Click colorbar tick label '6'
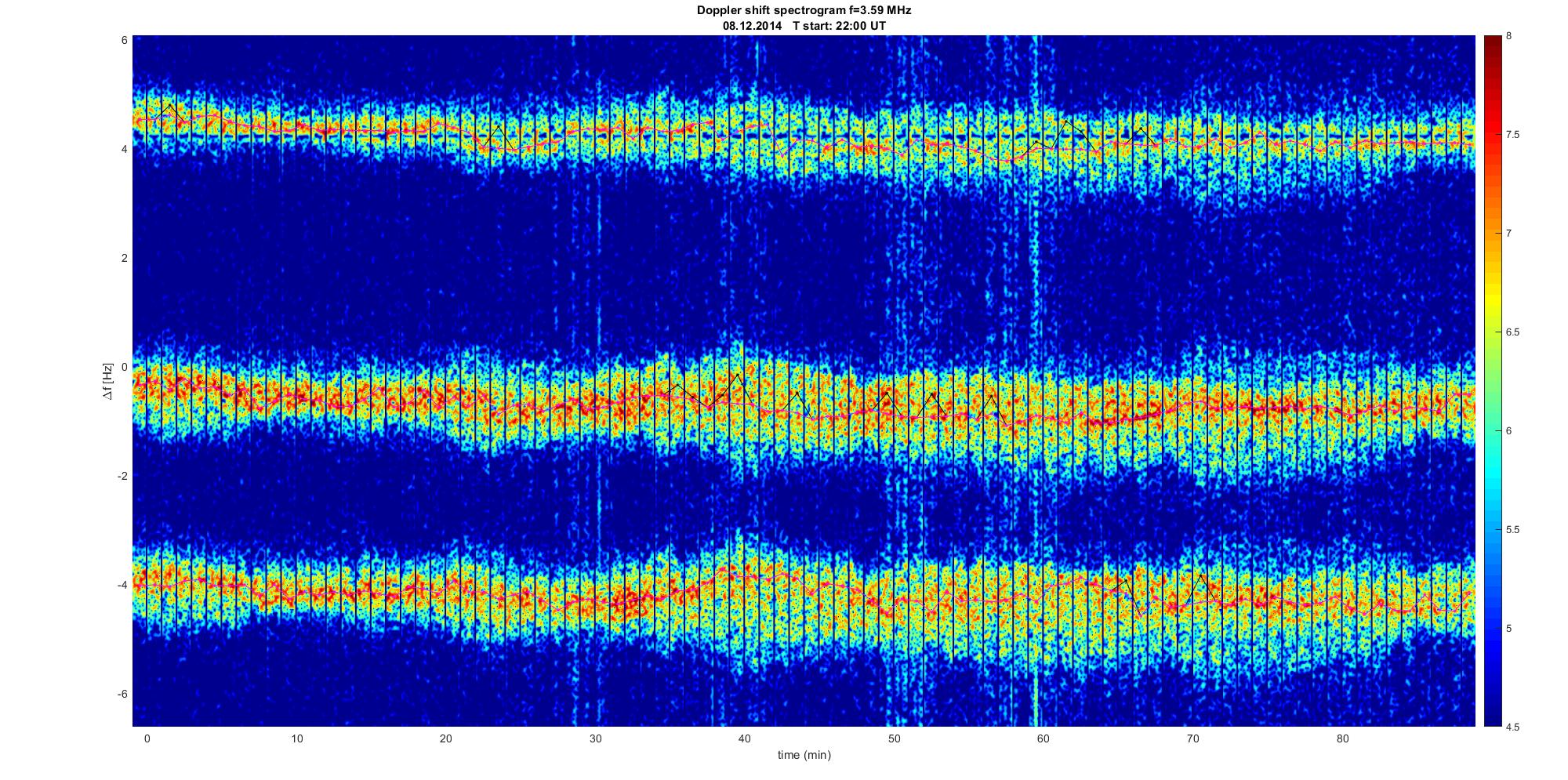Image resolution: width=1568 pixels, height=780 pixels. 1509,431
